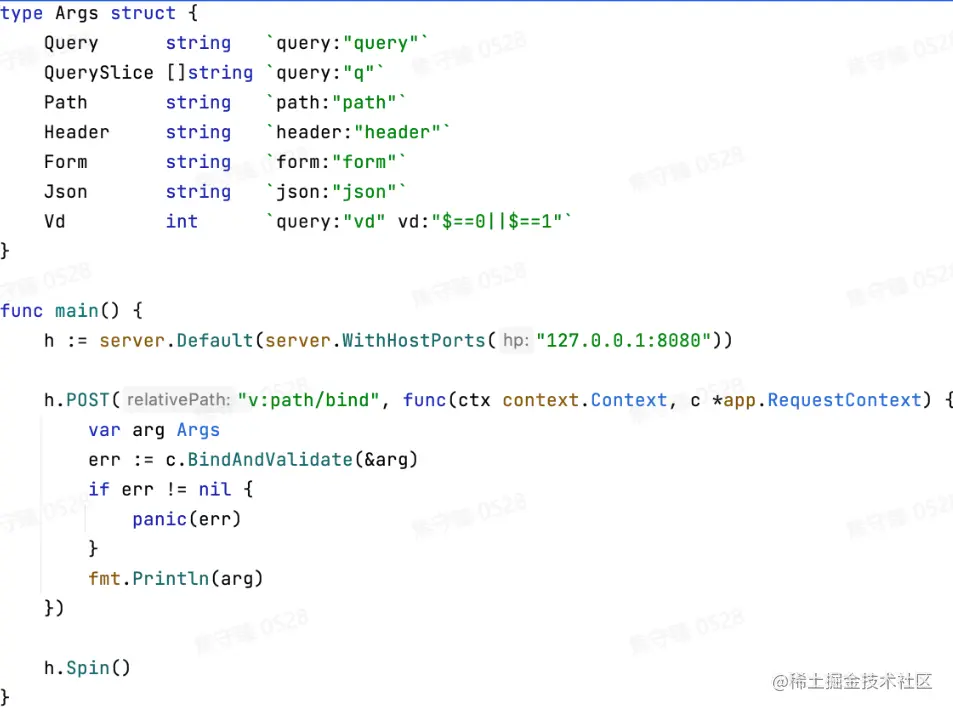Click the `path:"path"` tag

pos(335,102)
